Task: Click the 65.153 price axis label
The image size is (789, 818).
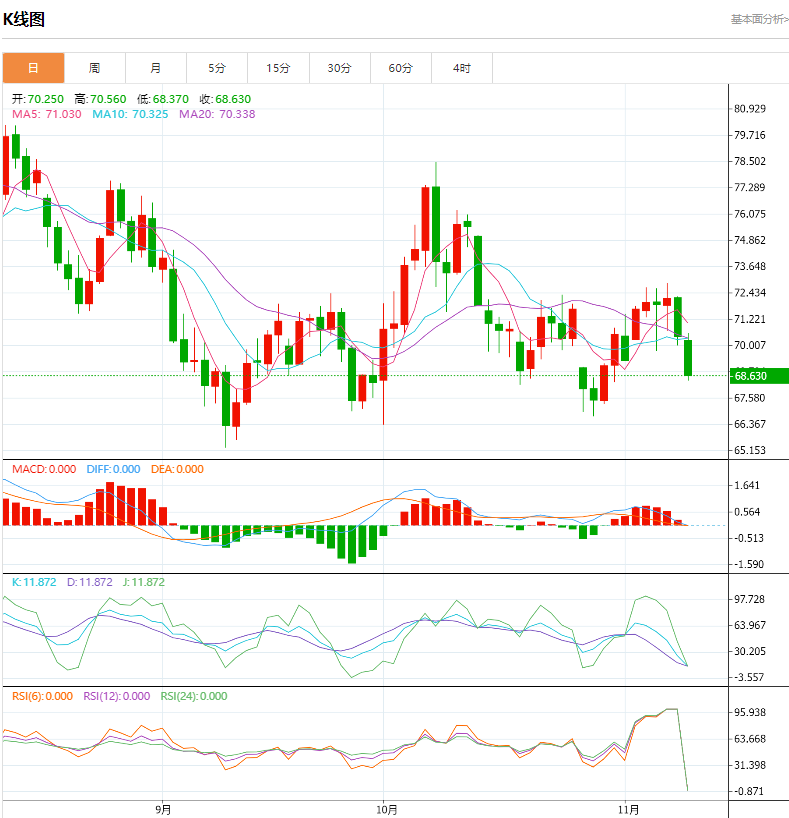Action: pyautogui.click(x=750, y=450)
